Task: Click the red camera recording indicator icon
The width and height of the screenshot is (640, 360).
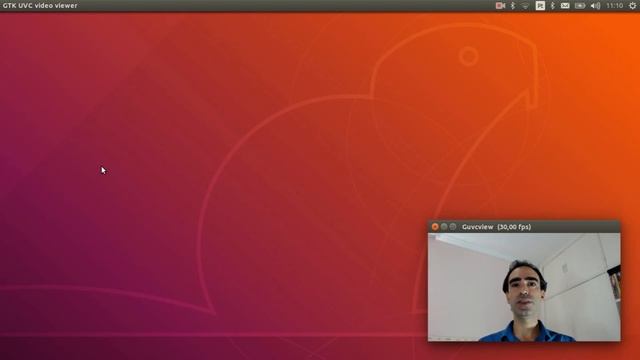Action: [x=500, y=6]
